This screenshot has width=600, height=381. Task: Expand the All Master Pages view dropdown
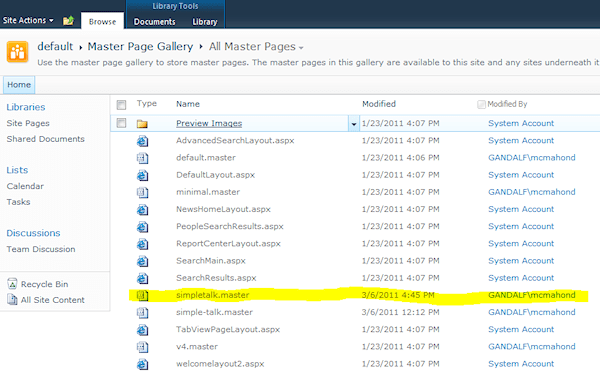[x=301, y=48]
